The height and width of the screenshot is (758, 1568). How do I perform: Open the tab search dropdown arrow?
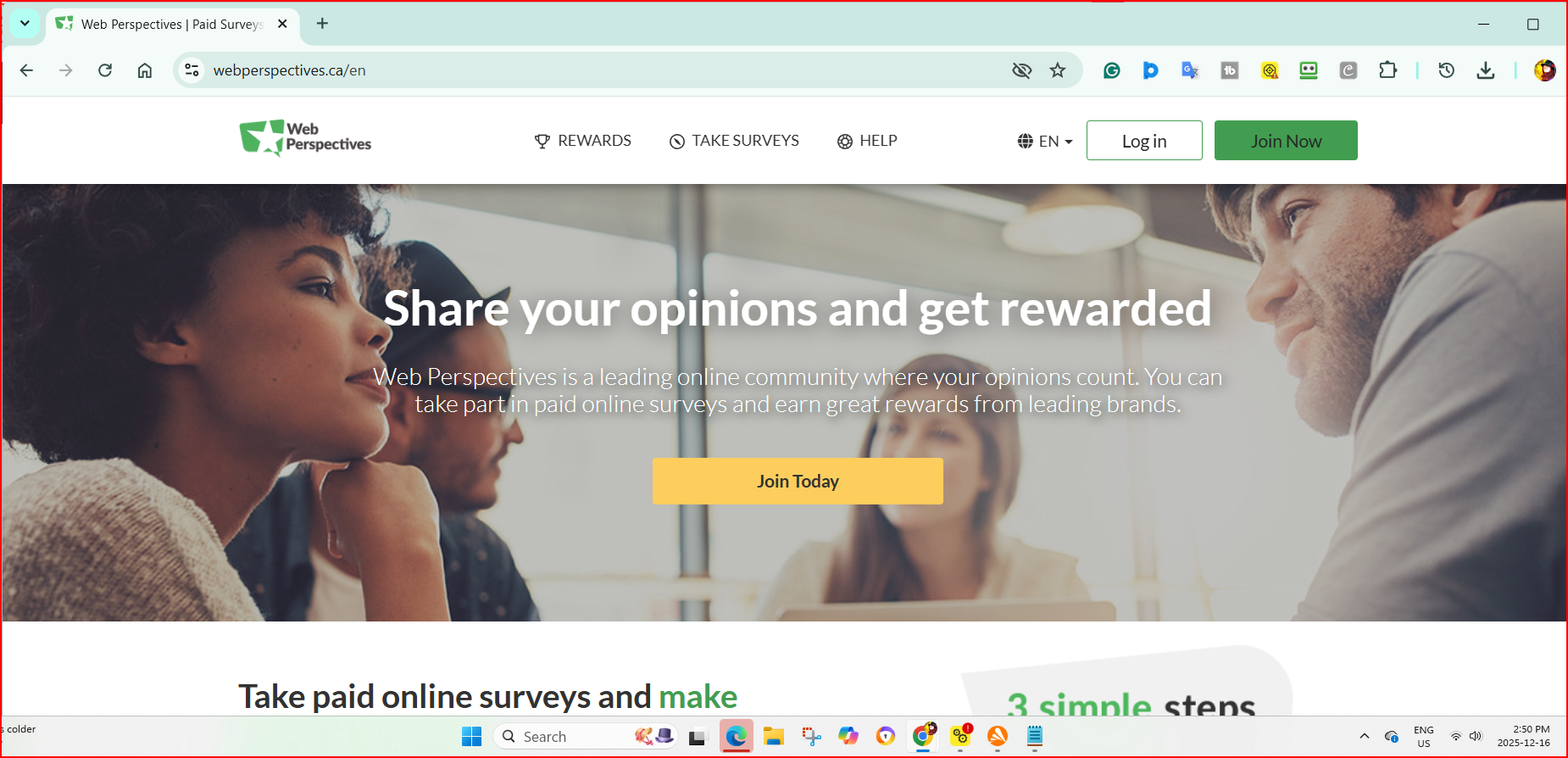25,24
